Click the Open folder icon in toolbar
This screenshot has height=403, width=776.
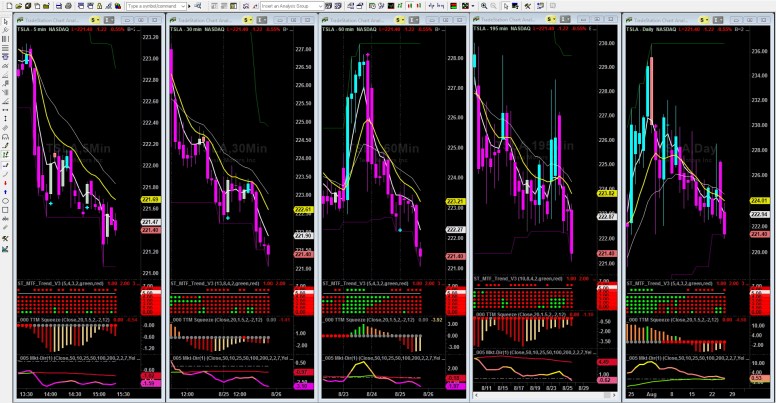(19, 6)
